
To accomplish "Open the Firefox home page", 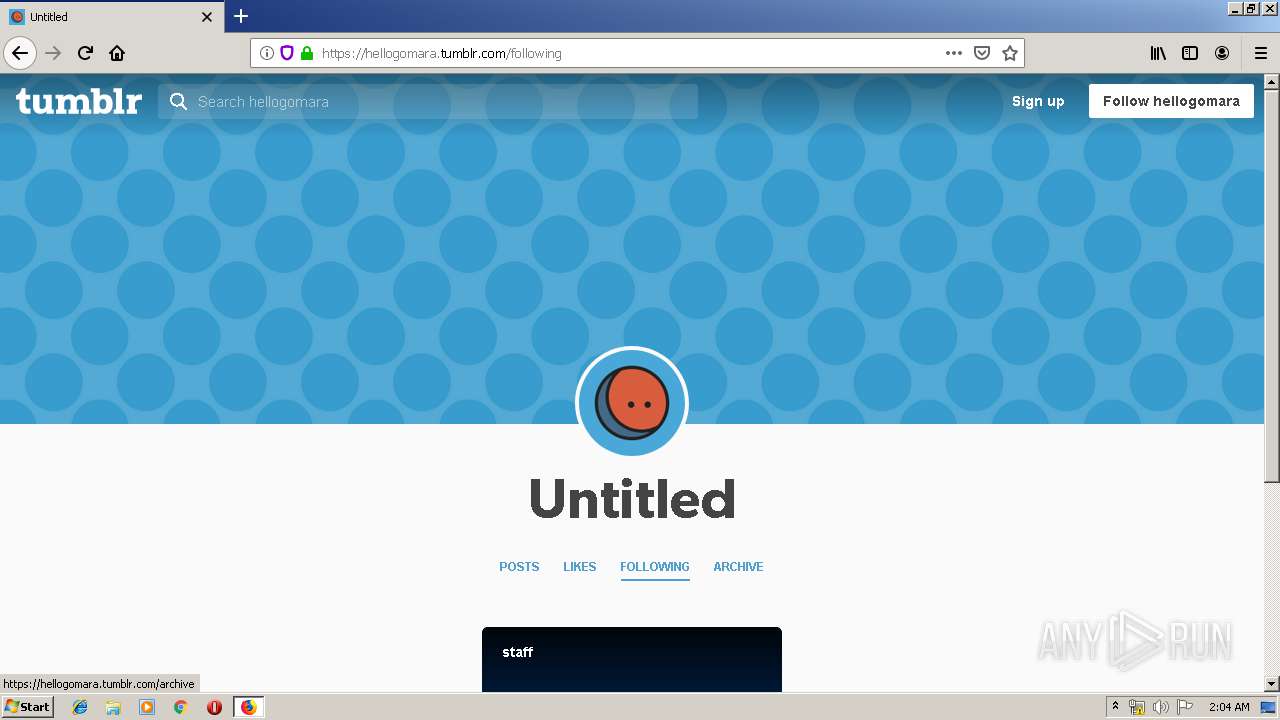I will click(117, 53).
